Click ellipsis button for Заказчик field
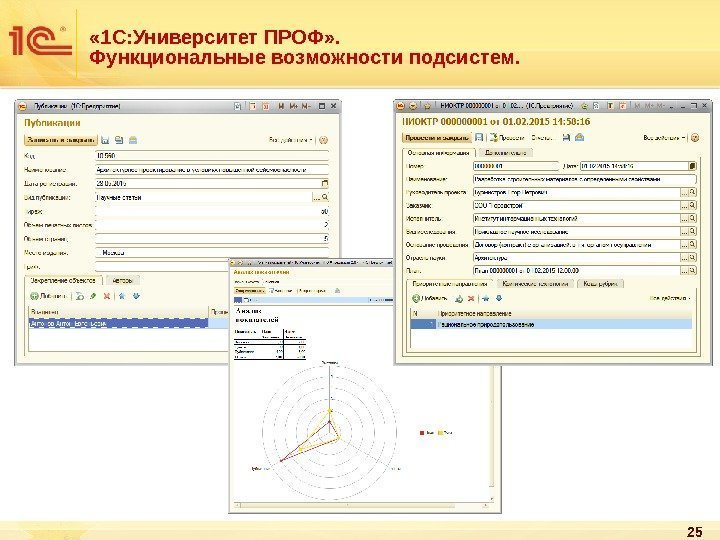720x540 pixels. point(684,205)
